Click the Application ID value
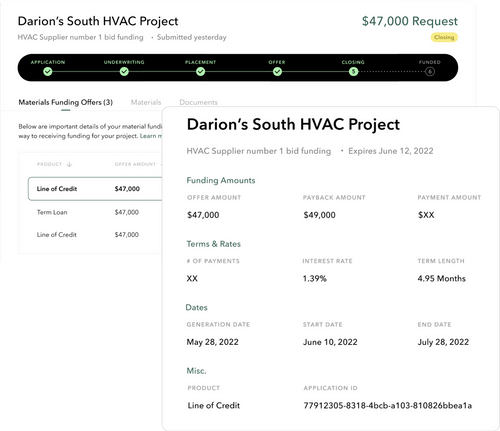500x431 pixels. click(x=388, y=405)
